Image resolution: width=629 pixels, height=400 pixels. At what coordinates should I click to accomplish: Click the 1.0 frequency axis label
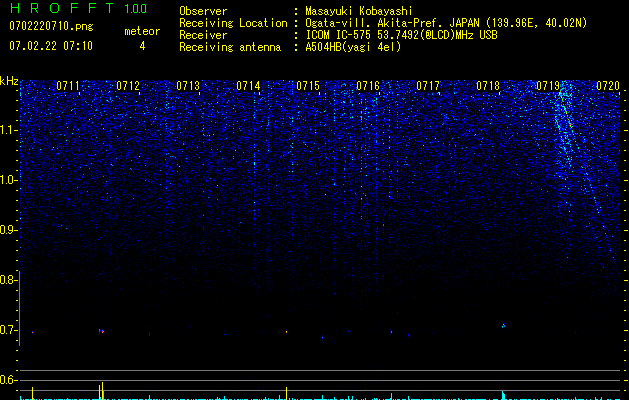click(8, 181)
